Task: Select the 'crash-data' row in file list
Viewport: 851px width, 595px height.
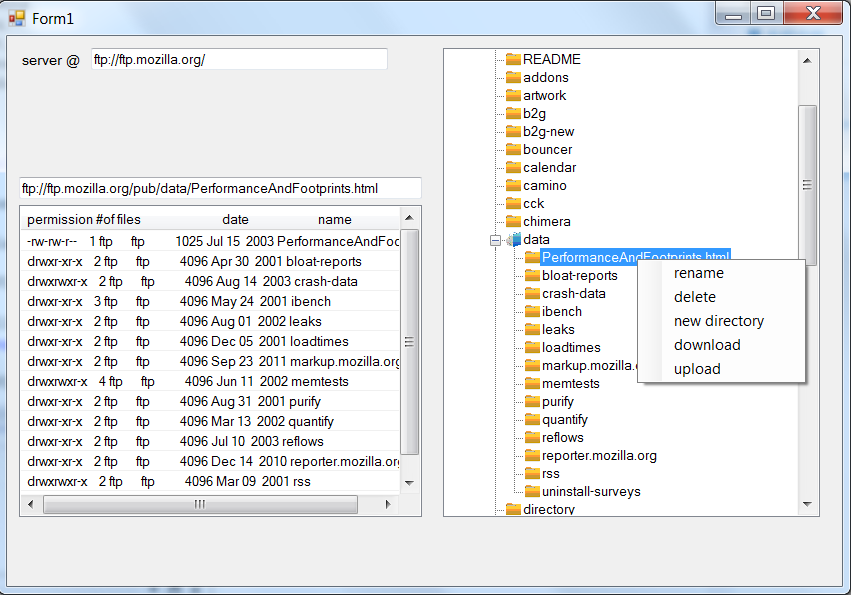Action: [x=211, y=281]
